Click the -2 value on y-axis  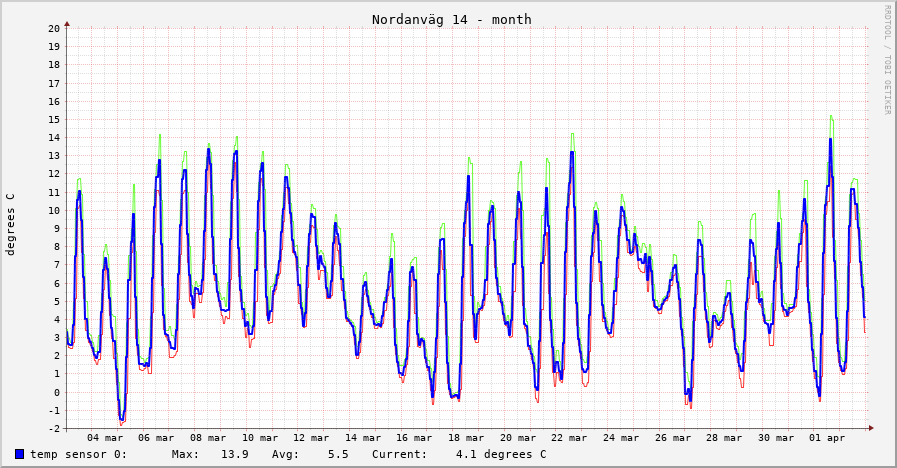pos(54,428)
